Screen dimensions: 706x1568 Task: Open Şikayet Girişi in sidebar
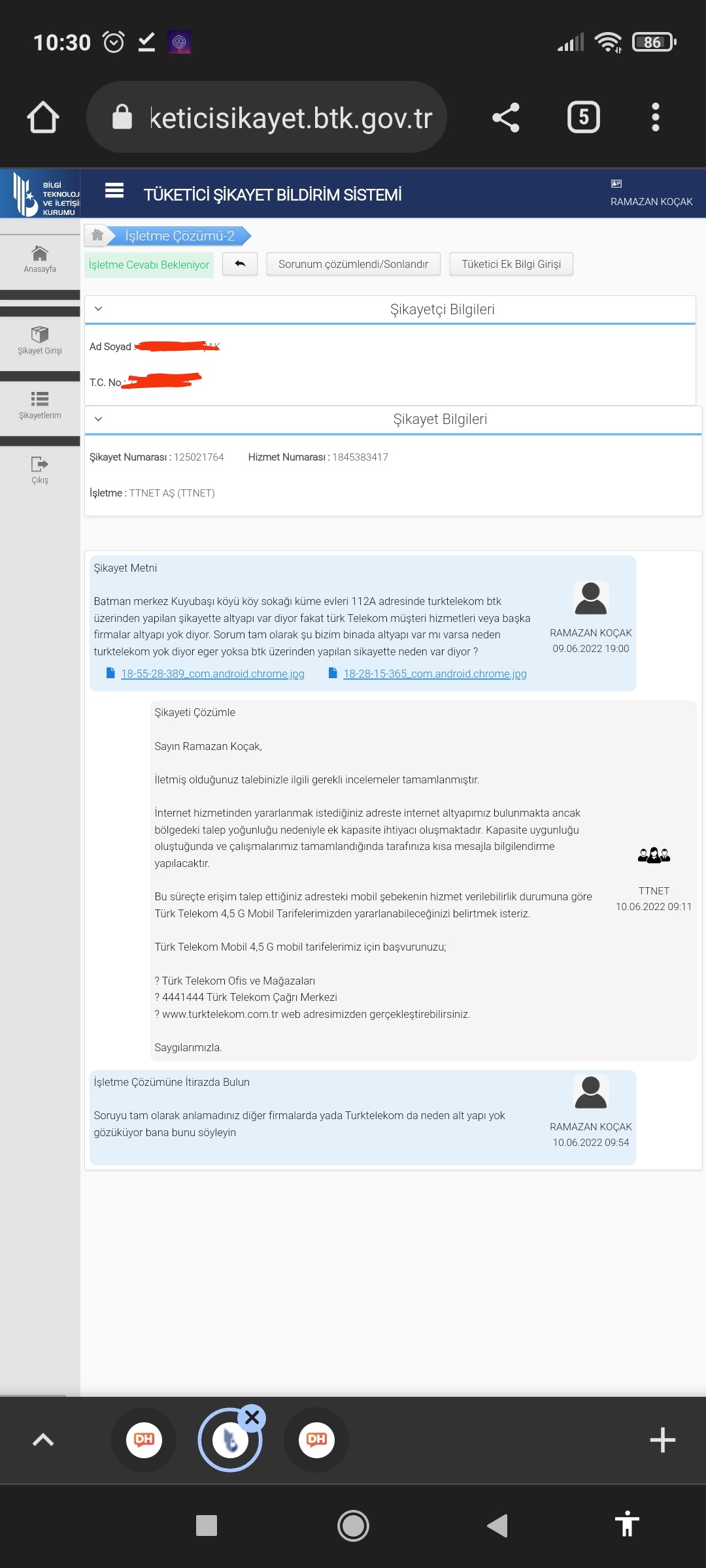coord(40,340)
